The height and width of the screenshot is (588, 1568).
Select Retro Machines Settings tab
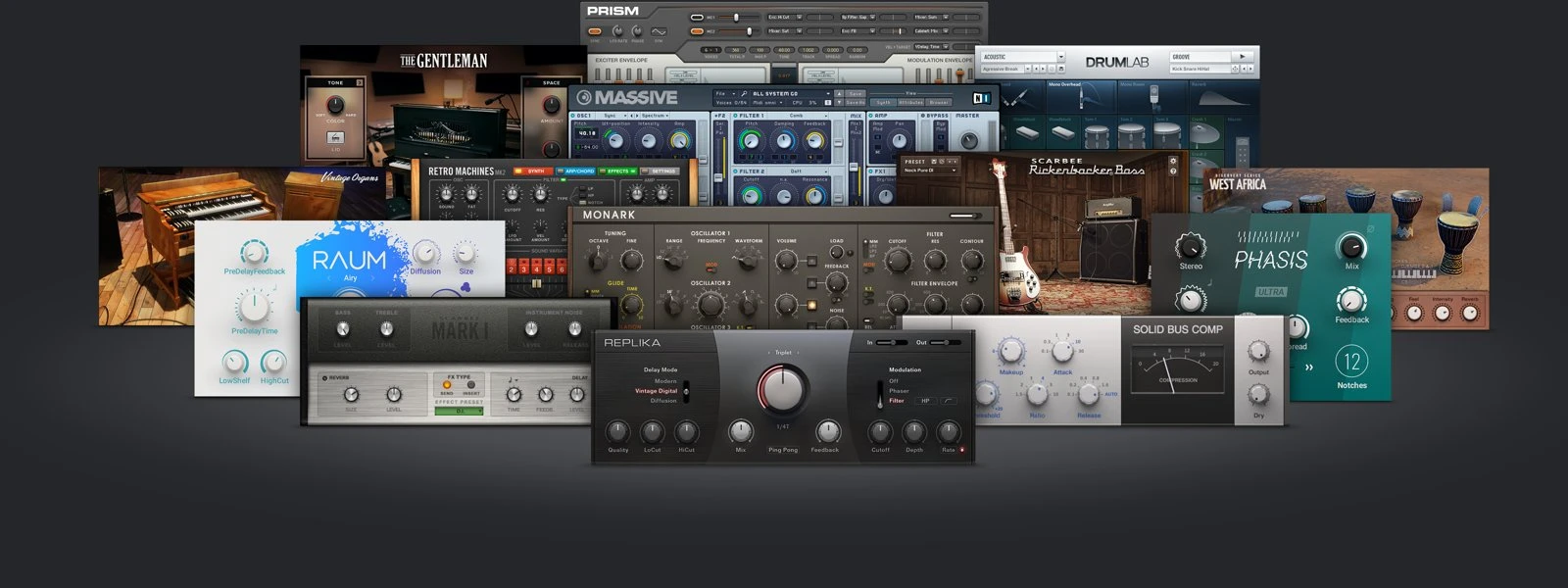coord(661,171)
